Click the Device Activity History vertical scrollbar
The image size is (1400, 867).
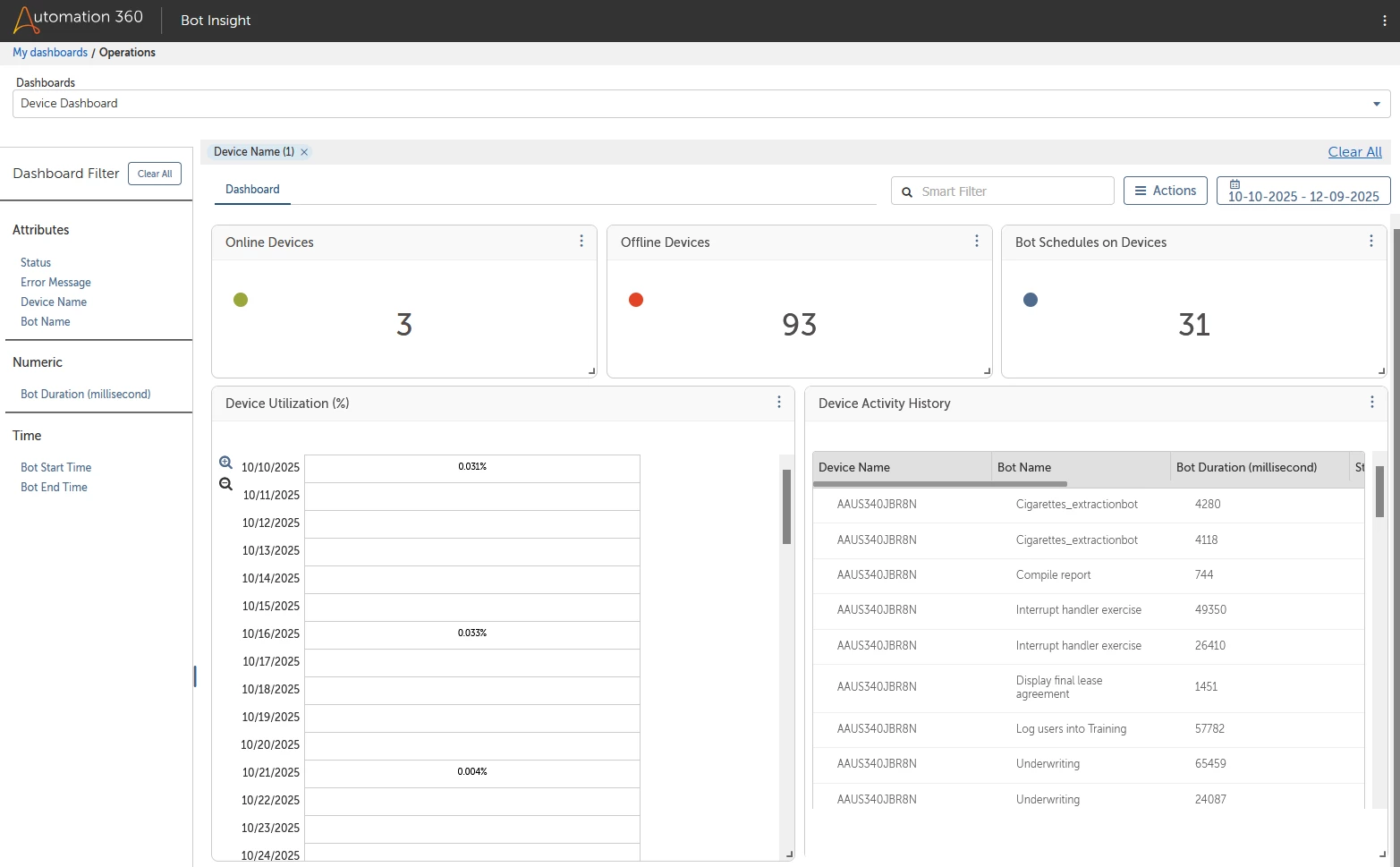(x=1379, y=491)
